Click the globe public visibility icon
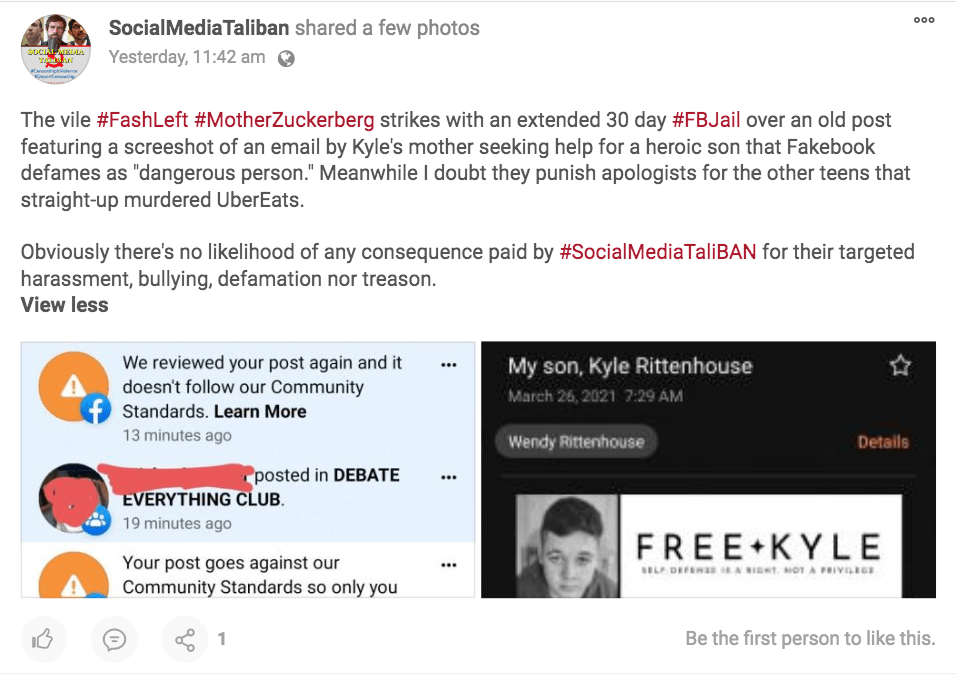This screenshot has width=956, height=692. click(286, 58)
